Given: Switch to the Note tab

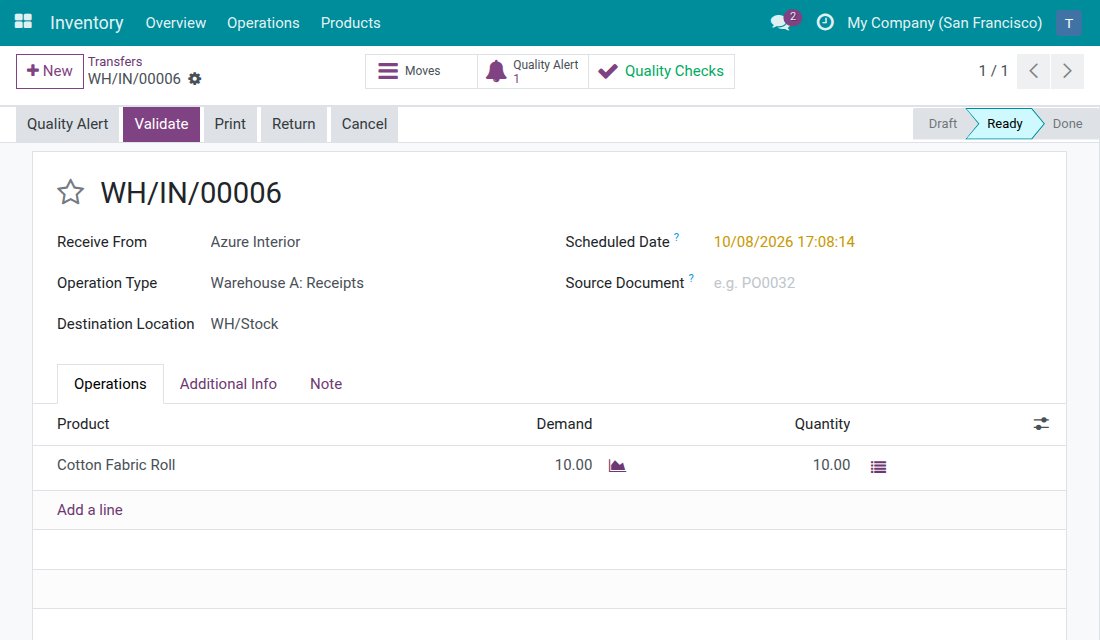Looking at the screenshot, I should tap(326, 384).
